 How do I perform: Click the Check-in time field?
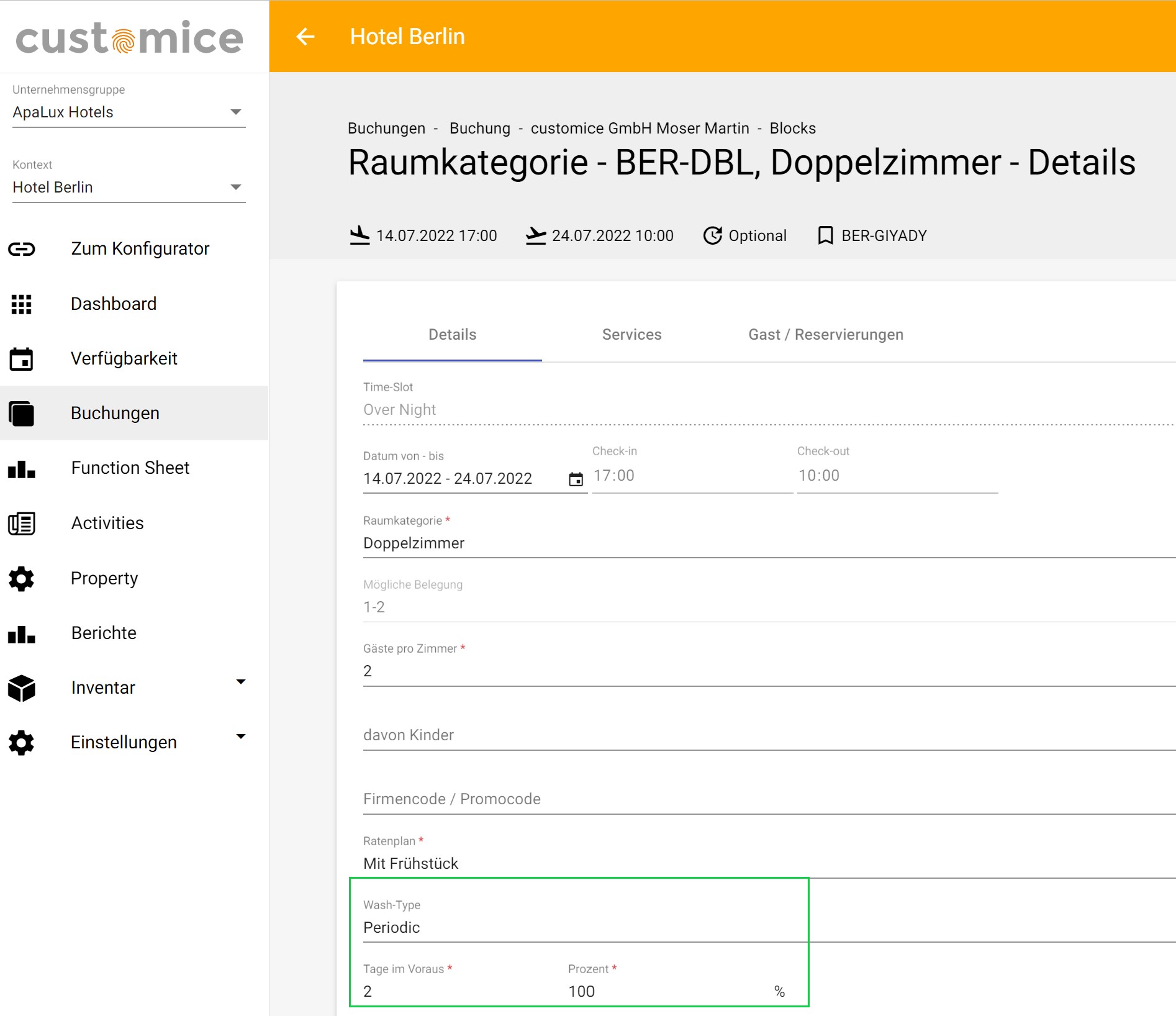coord(693,476)
